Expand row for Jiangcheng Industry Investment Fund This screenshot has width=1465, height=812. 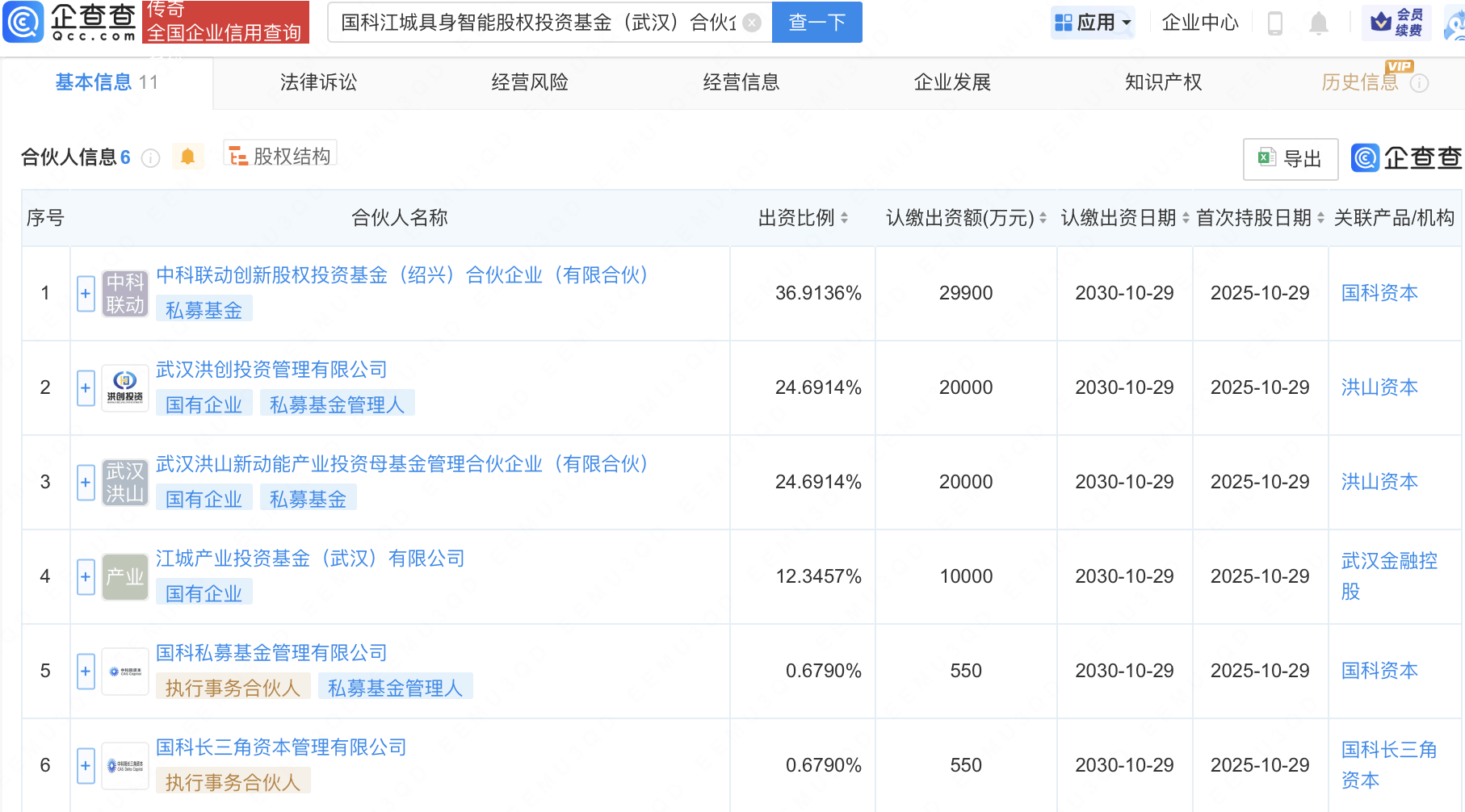(86, 577)
